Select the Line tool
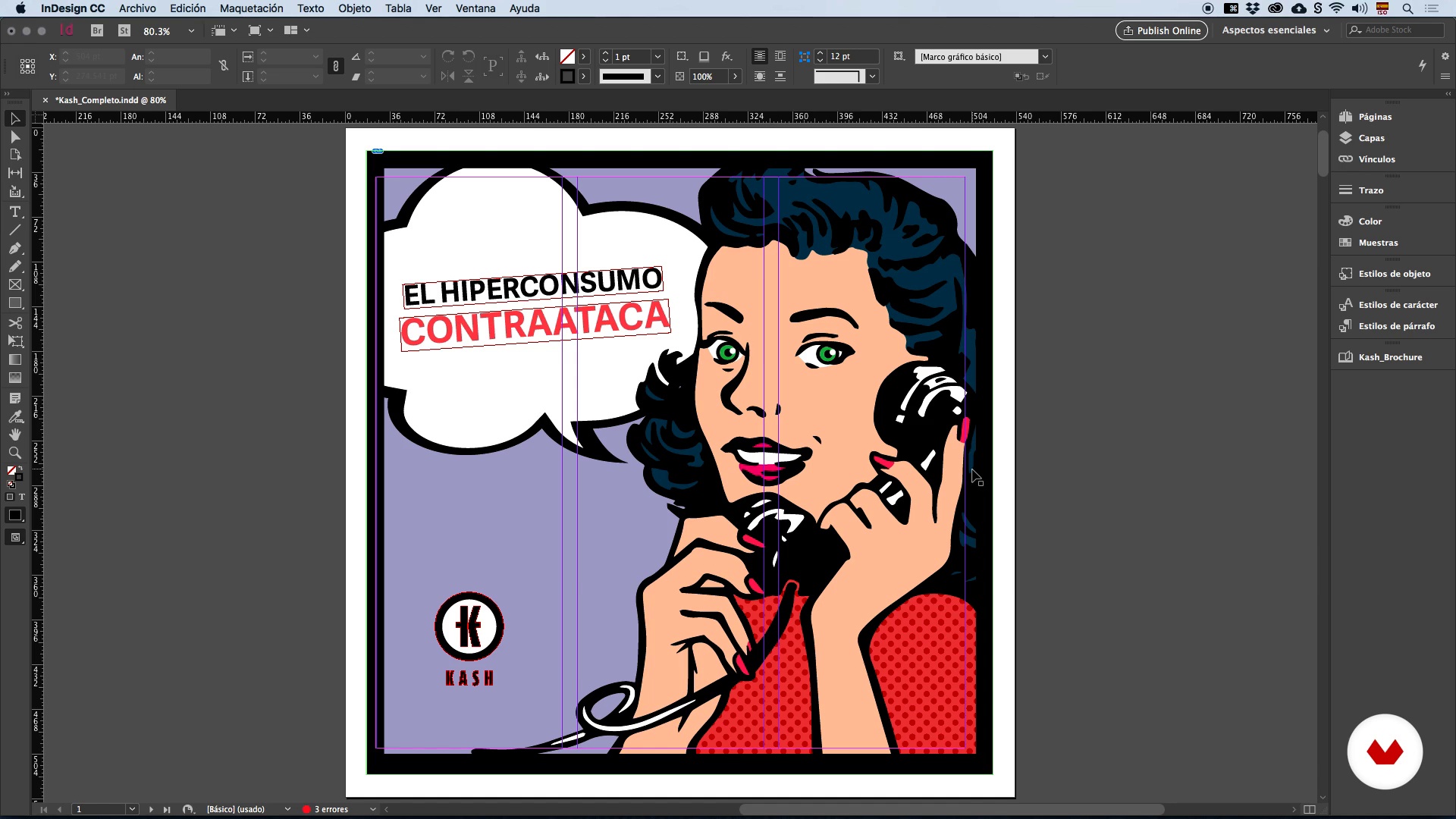The image size is (1456, 819). [14, 230]
